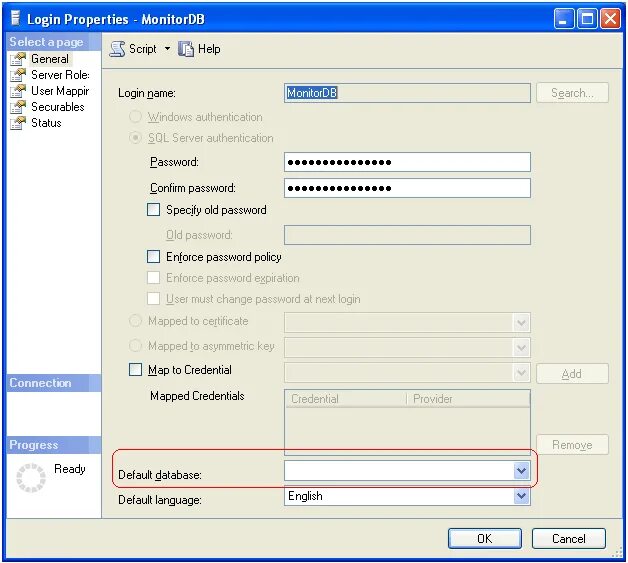The width and height of the screenshot is (628, 563).
Task: Select Mapped to asymmetric key radio button
Action: 135,346
